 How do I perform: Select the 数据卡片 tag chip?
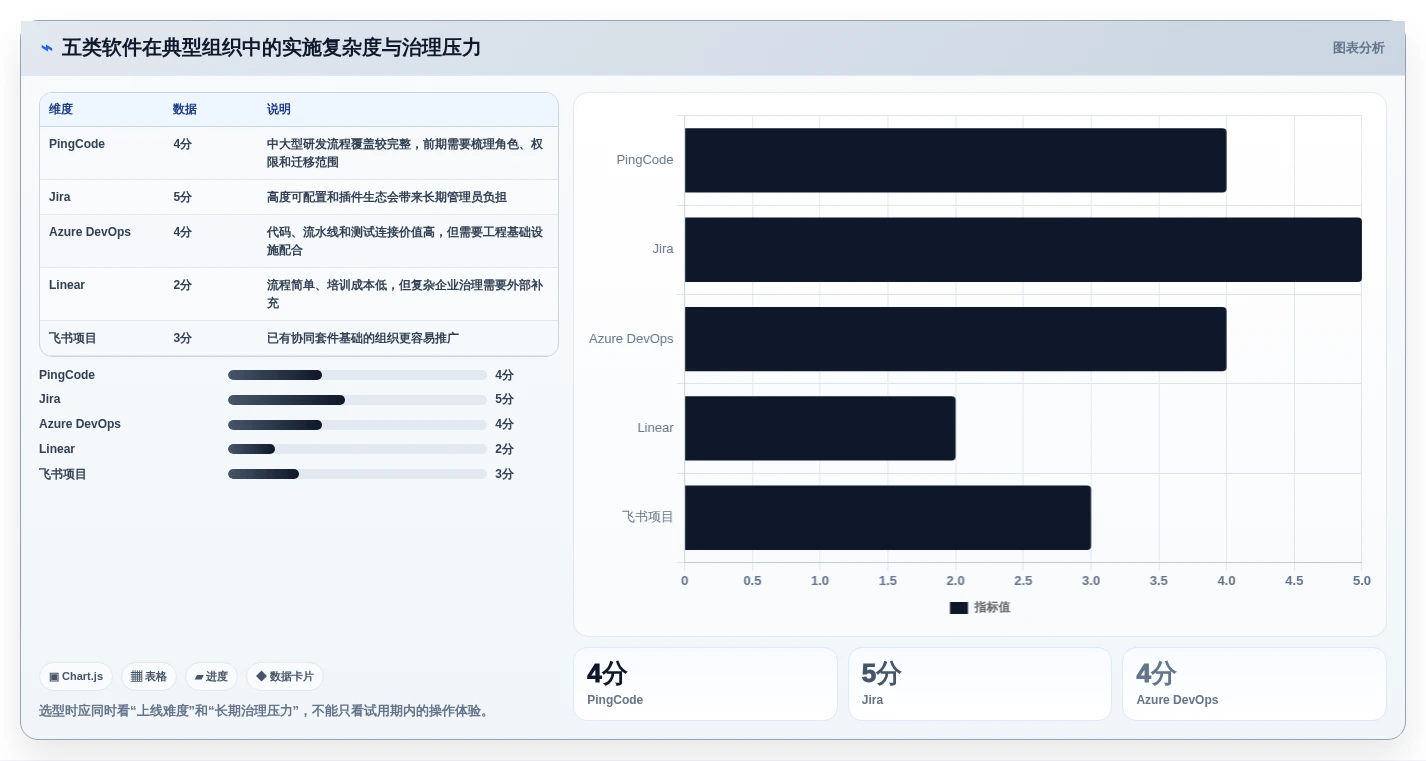(x=285, y=677)
